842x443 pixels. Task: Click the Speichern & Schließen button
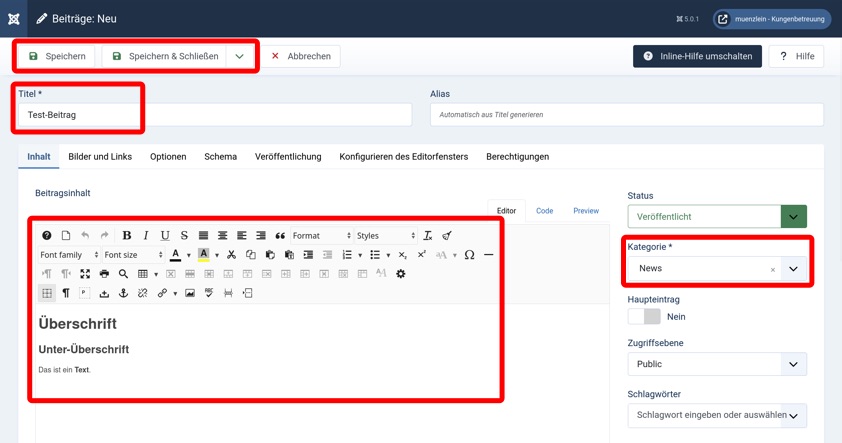tap(165, 57)
